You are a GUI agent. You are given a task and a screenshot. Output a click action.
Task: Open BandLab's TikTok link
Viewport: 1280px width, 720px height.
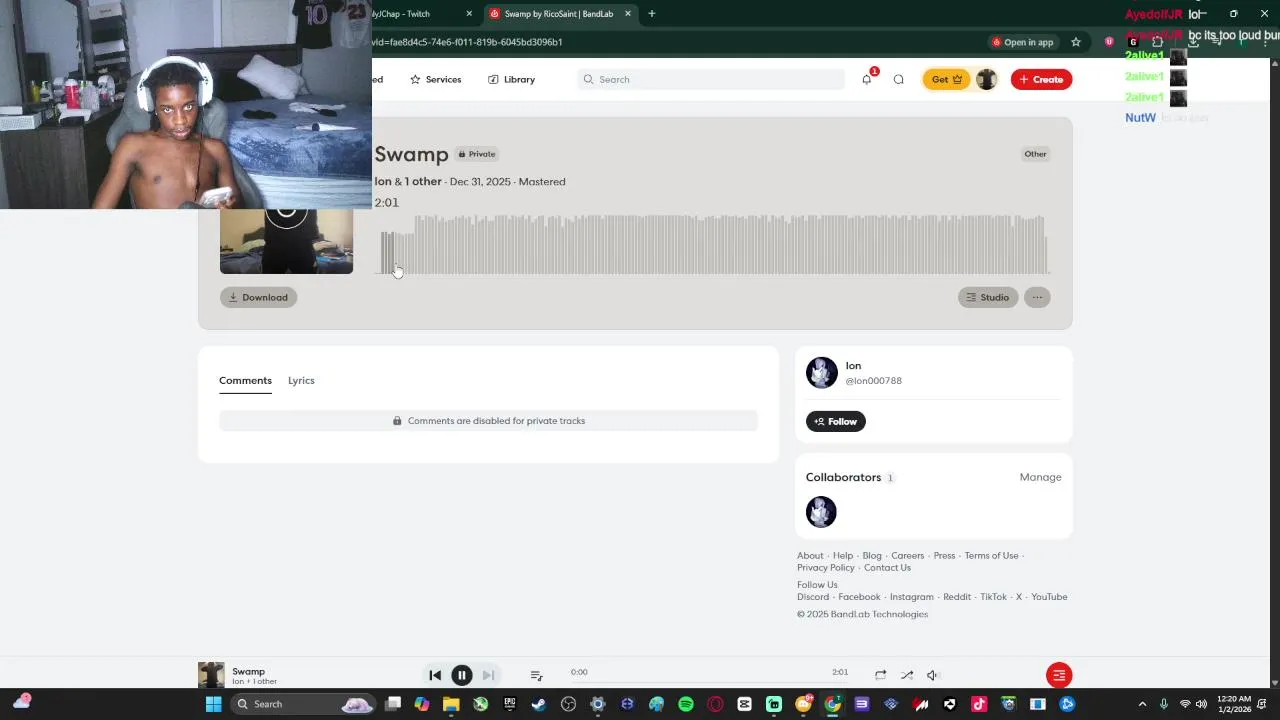[993, 597]
